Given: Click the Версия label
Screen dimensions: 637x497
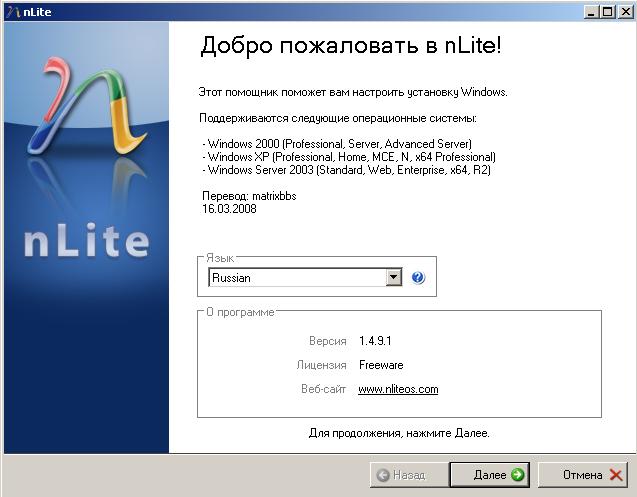Looking at the screenshot, I should point(327,341).
